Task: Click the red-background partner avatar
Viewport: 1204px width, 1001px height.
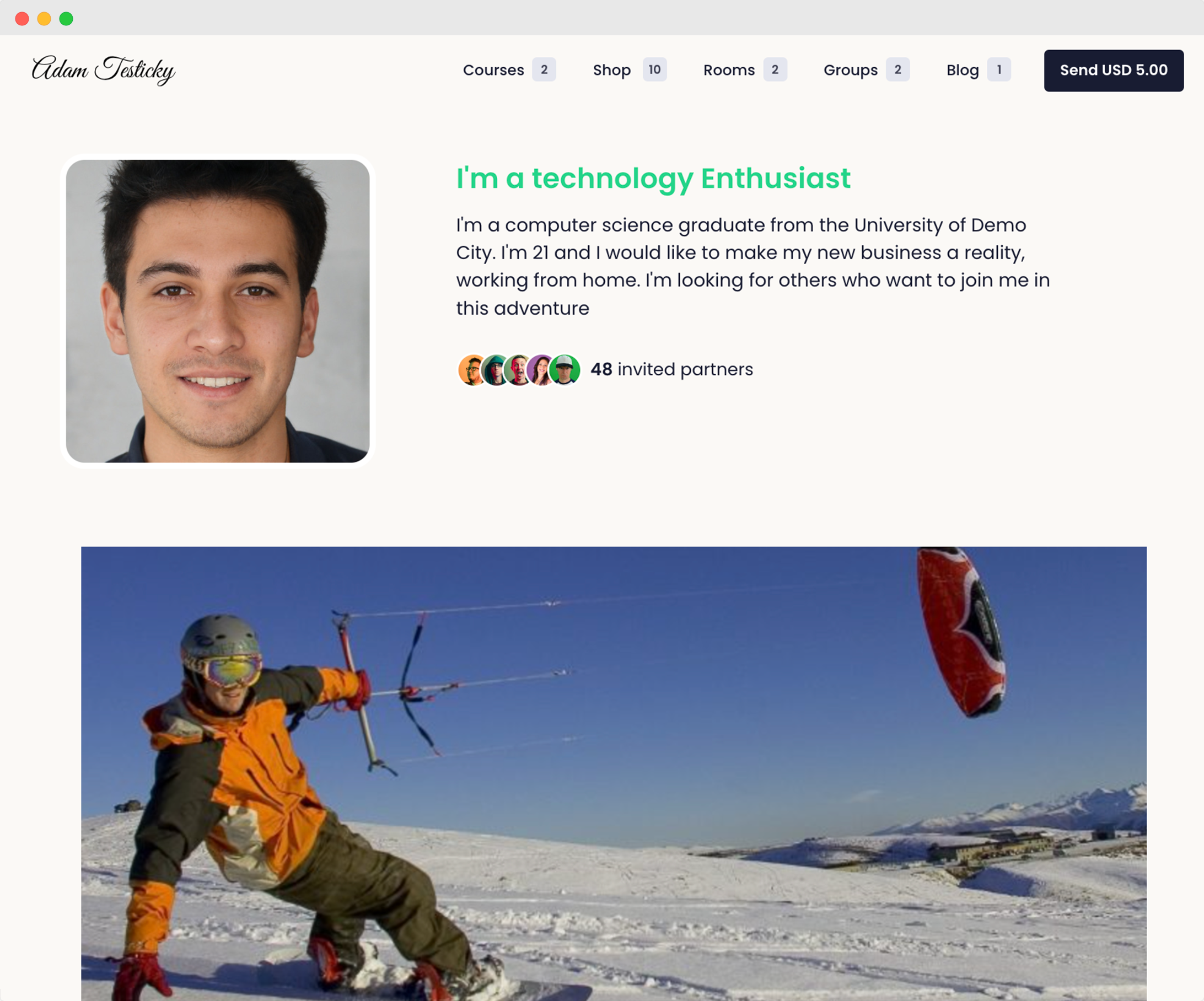Action: pyautogui.click(x=518, y=370)
